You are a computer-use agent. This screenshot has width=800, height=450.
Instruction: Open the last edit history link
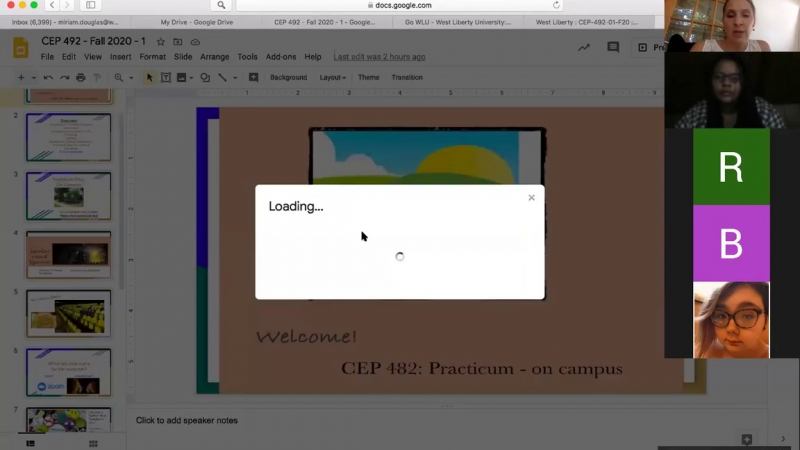(x=379, y=57)
